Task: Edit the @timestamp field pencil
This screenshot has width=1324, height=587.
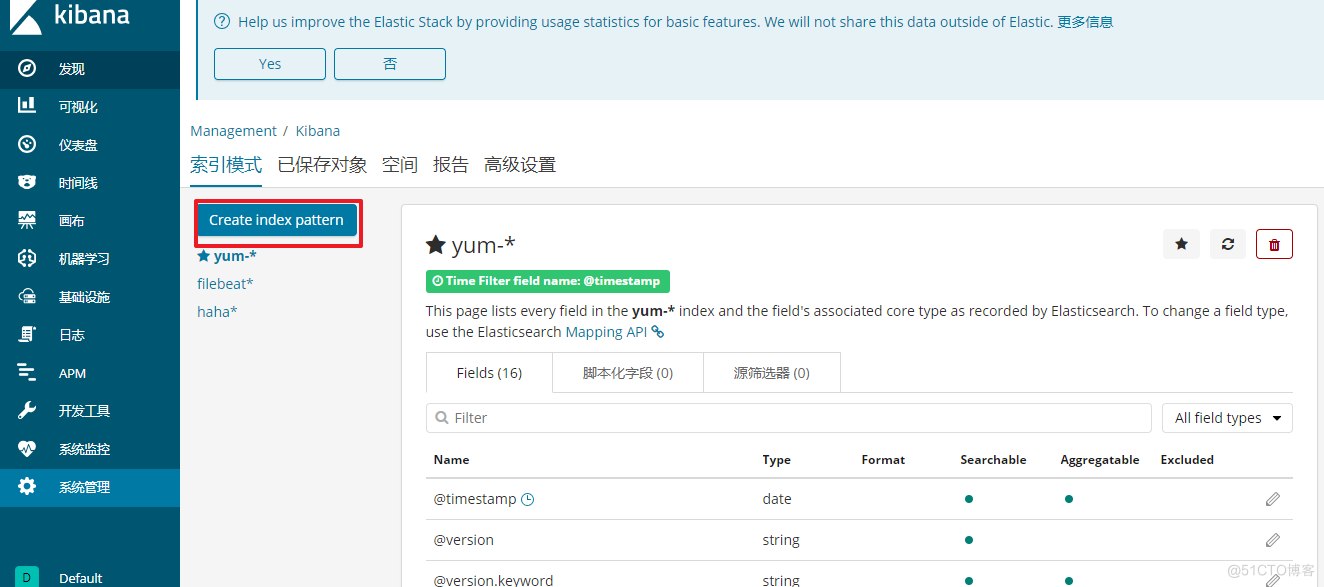Action: click(x=1272, y=499)
